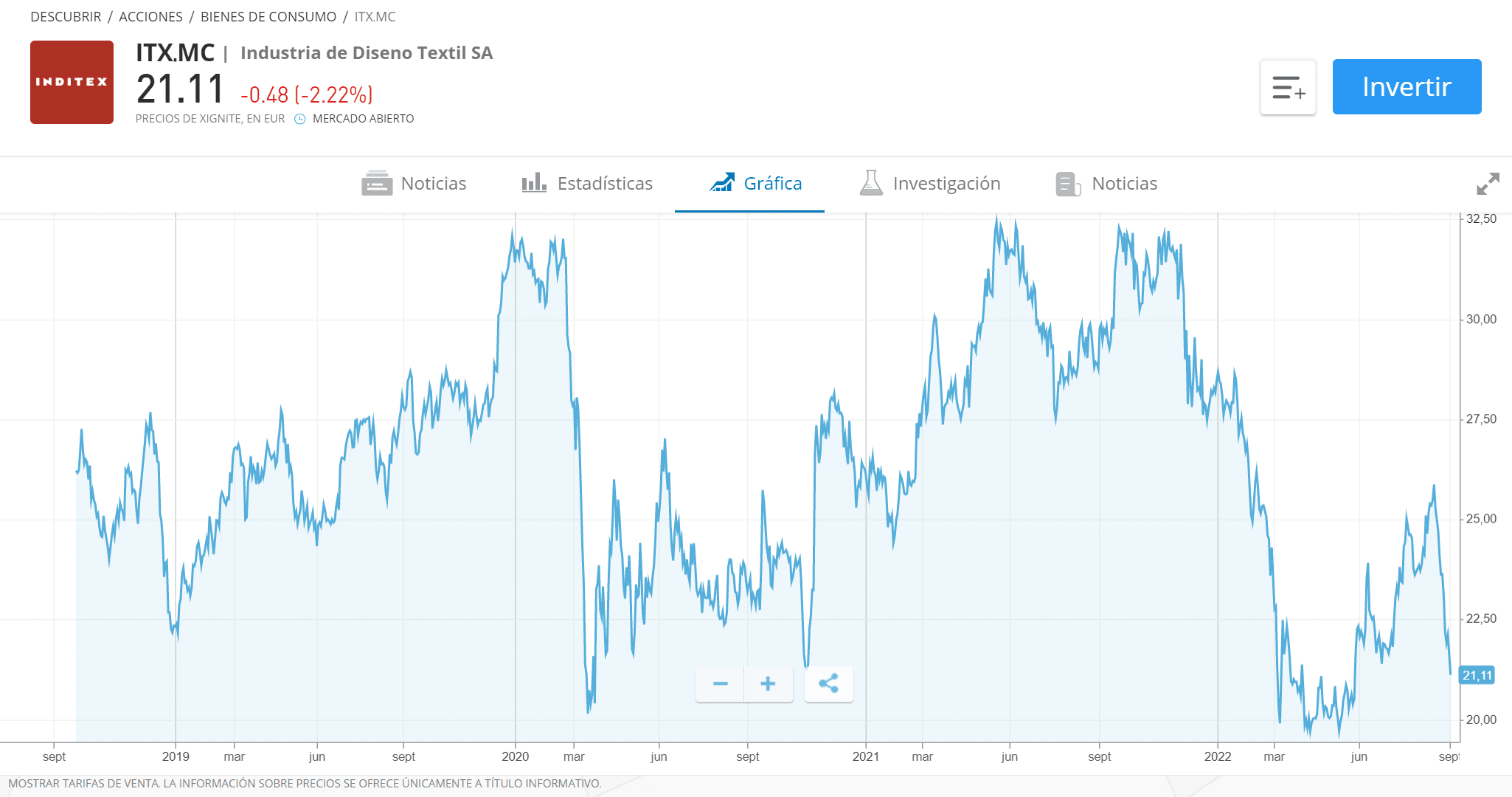Image resolution: width=1512 pixels, height=797 pixels.
Task: Click the Inditex company logo
Action: point(72,81)
